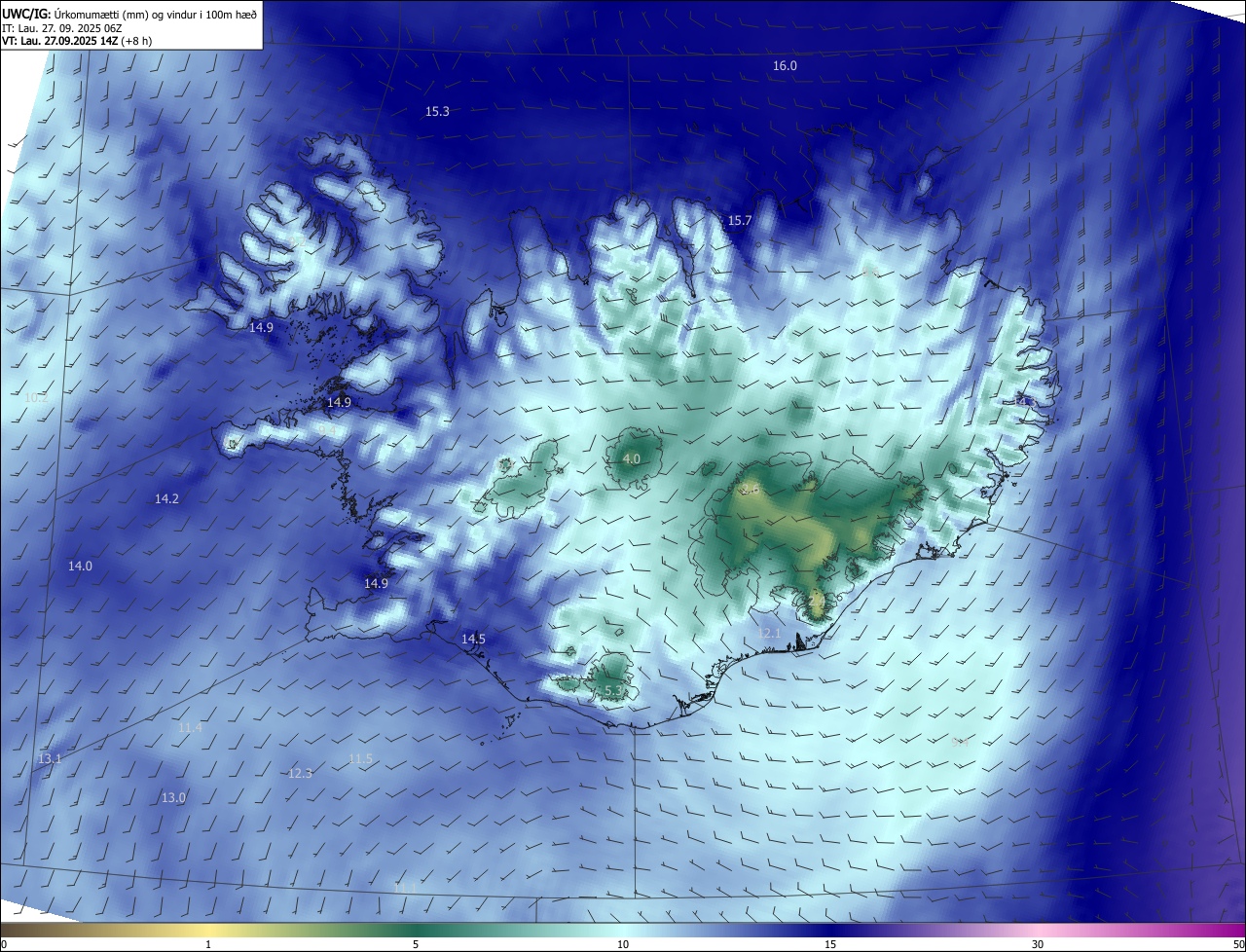Click the colorbar tick label 0
This screenshot has width=1246, height=952.
click(4, 944)
